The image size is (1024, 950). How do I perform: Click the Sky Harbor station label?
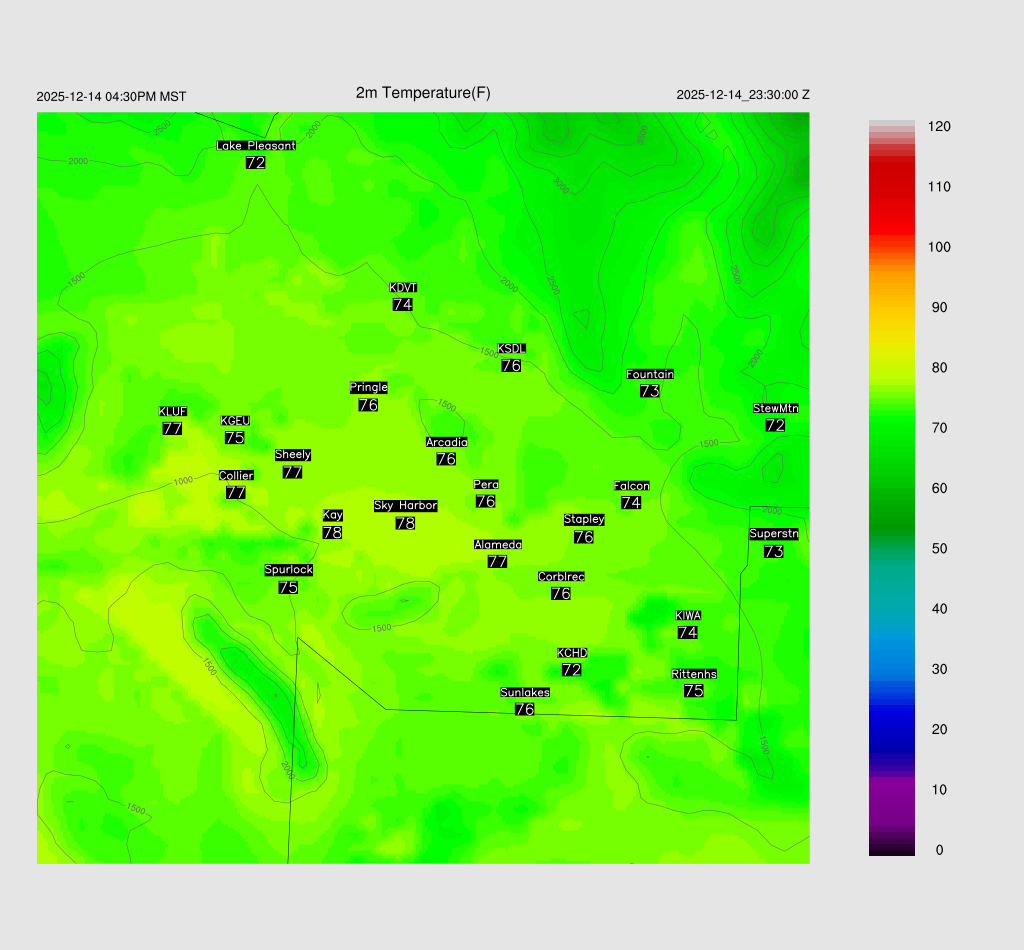click(405, 506)
